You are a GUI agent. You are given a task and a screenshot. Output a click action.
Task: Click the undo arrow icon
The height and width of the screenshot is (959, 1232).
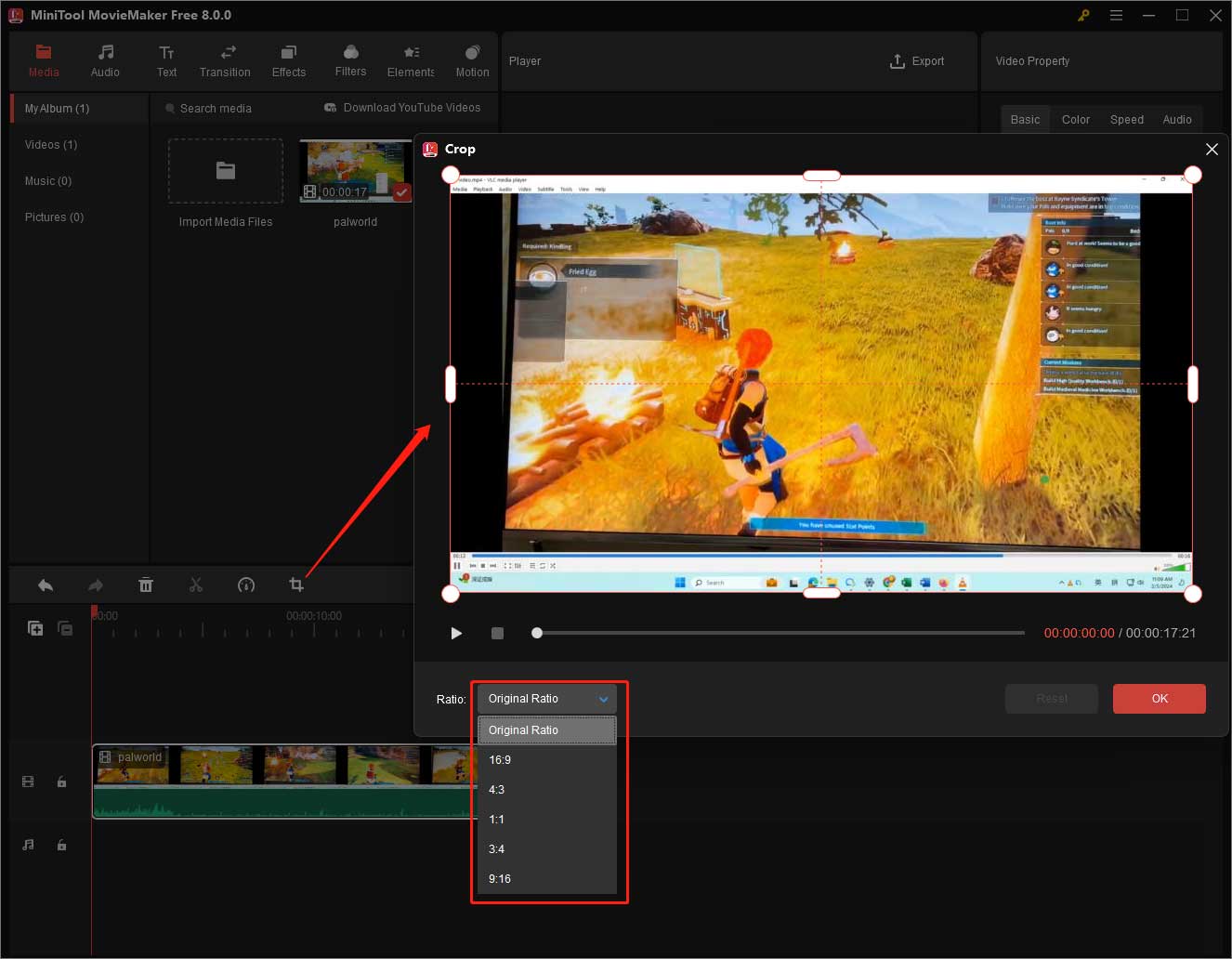pyautogui.click(x=46, y=585)
